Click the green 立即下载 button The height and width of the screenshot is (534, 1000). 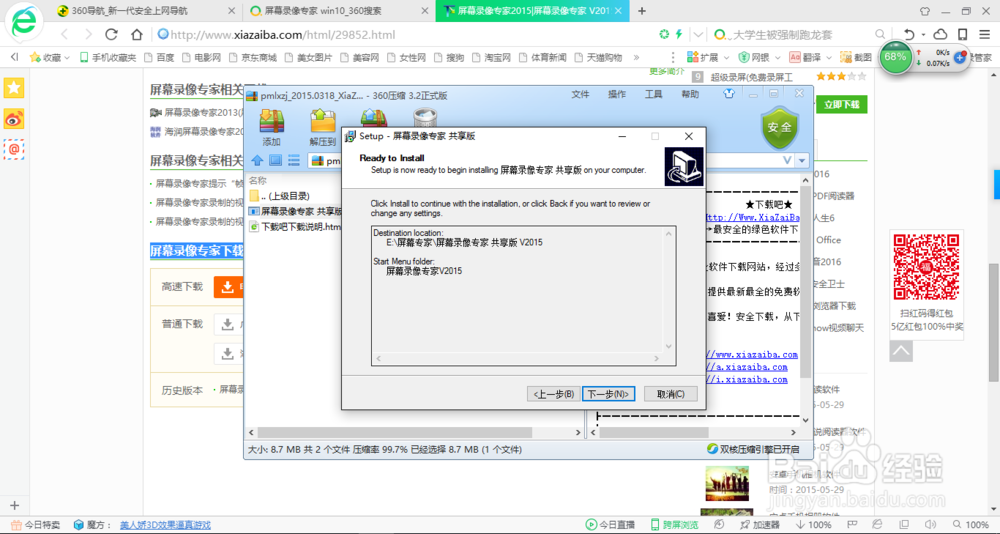pos(841,105)
